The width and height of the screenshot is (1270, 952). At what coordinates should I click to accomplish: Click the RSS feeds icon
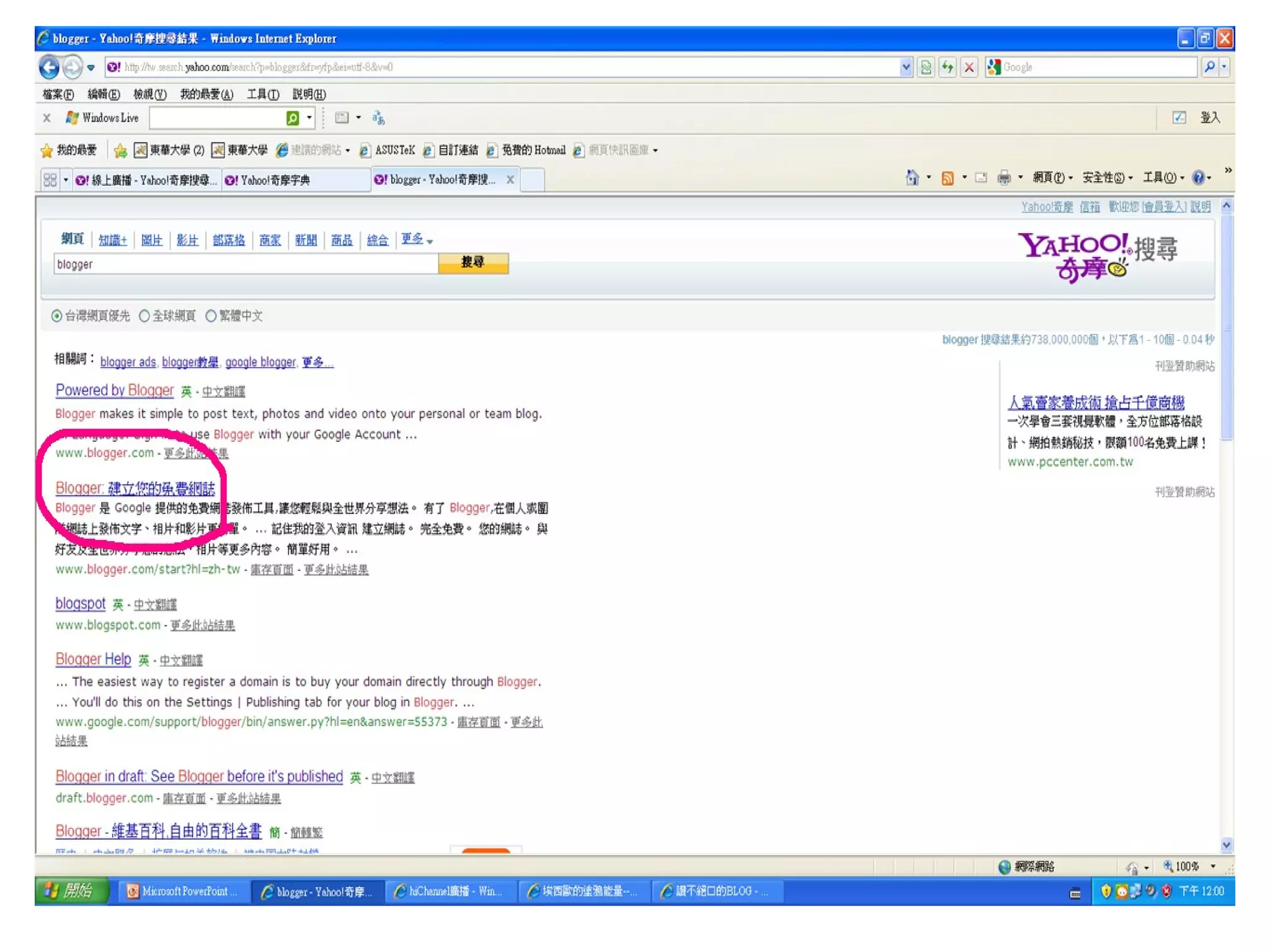coord(948,178)
